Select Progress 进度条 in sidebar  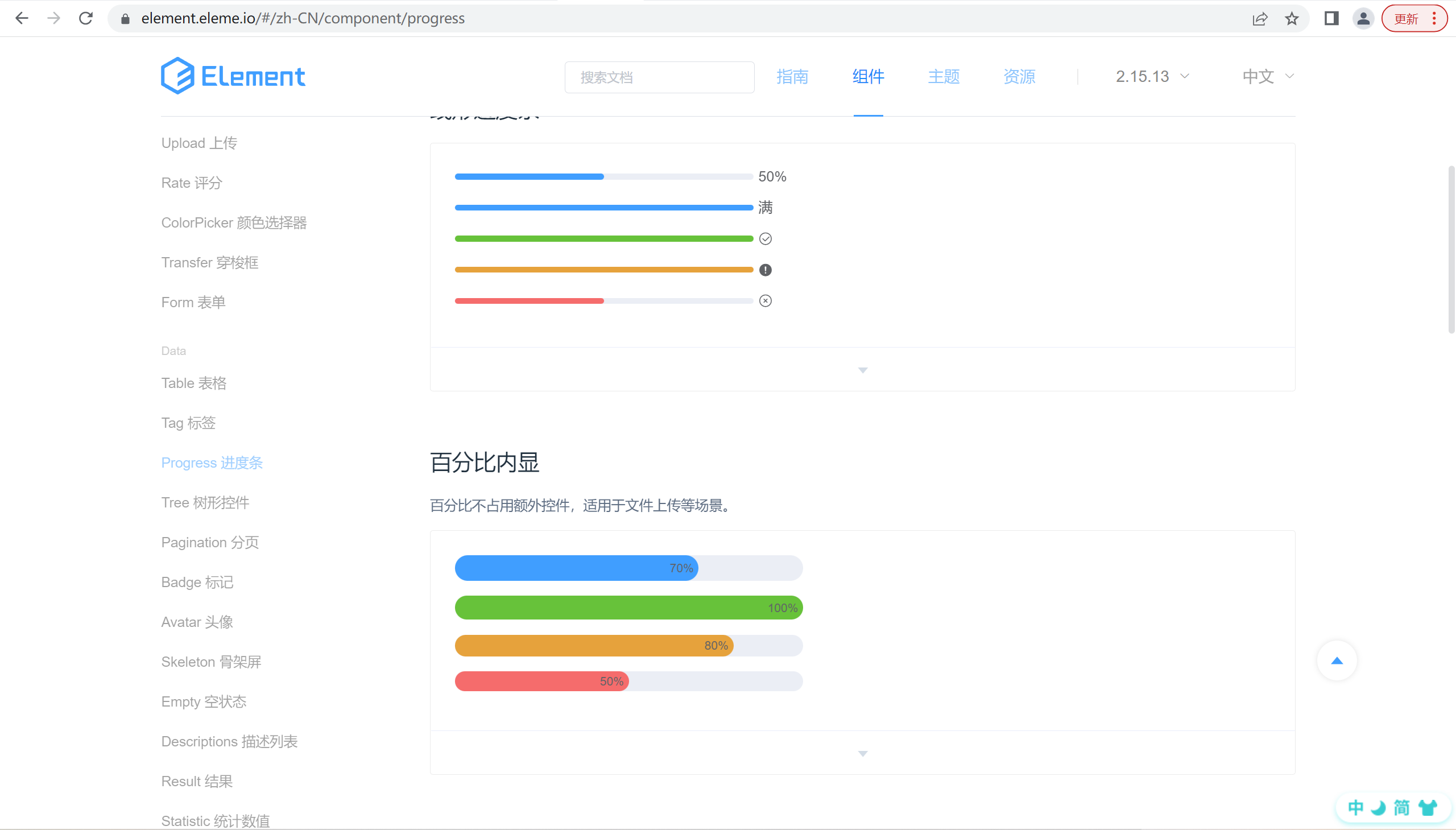point(212,463)
